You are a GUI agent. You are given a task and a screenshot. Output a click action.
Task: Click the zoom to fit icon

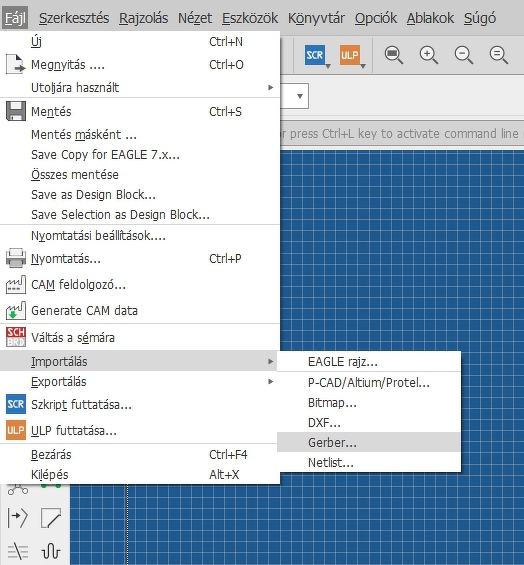(393, 55)
